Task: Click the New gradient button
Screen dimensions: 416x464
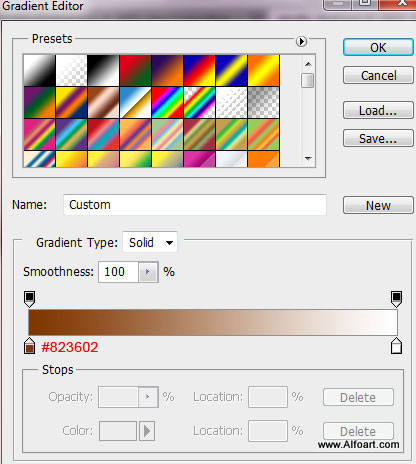Action: click(378, 205)
